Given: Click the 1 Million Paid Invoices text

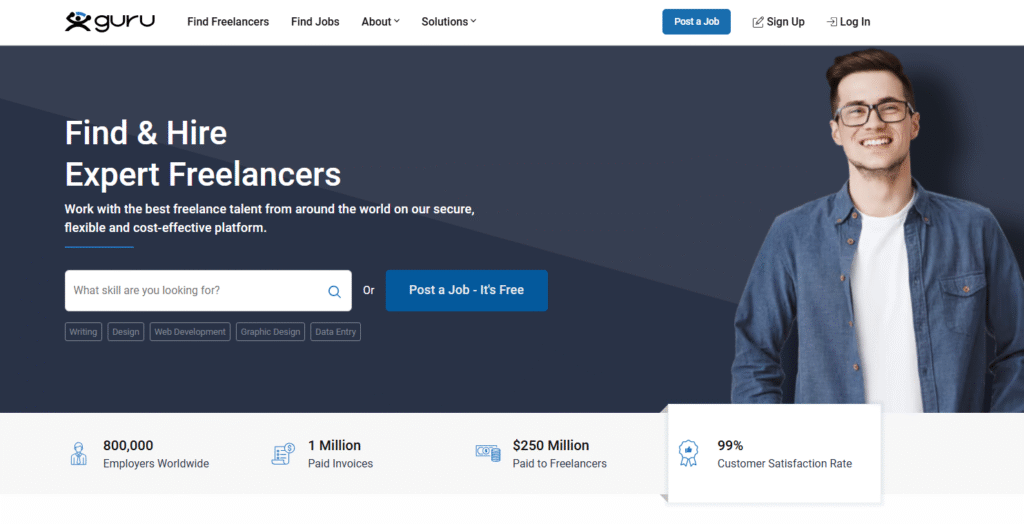Looking at the screenshot, I should (340, 454).
